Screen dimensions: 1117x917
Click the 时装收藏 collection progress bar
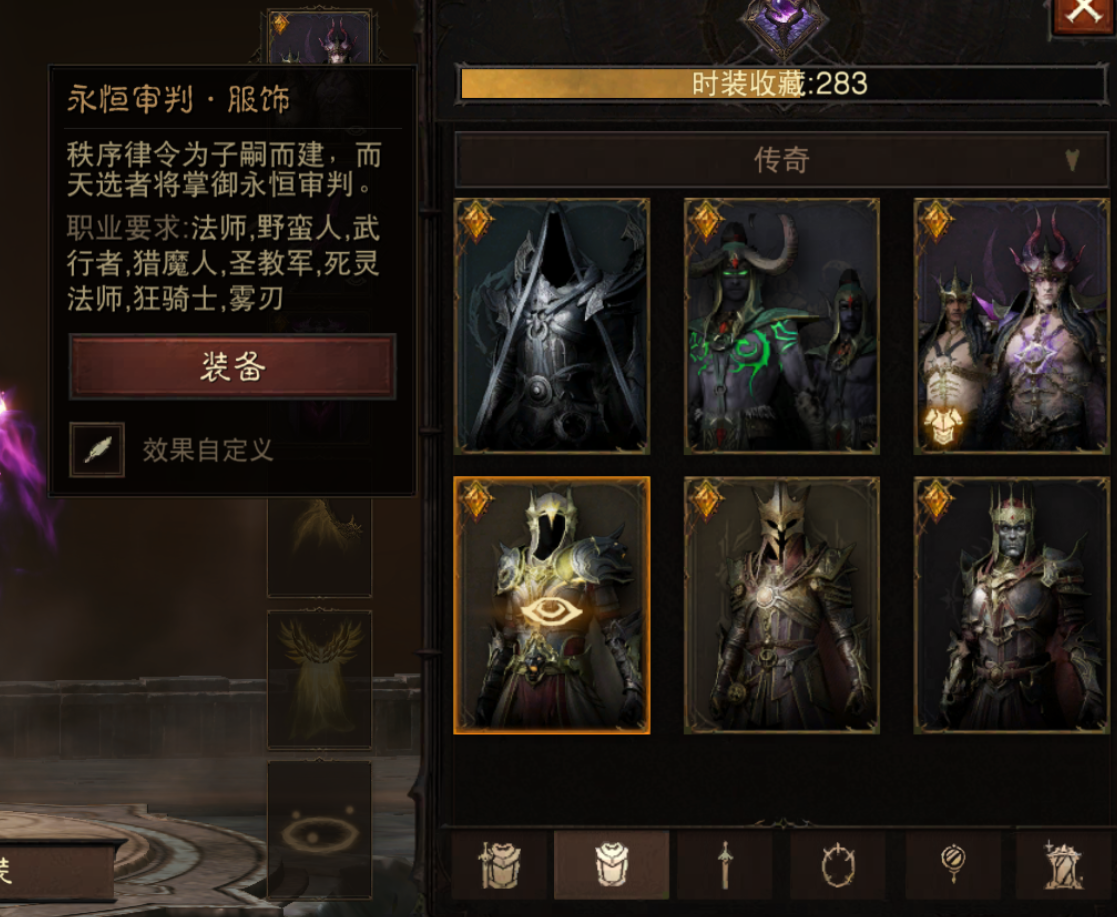(x=781, y=84)
